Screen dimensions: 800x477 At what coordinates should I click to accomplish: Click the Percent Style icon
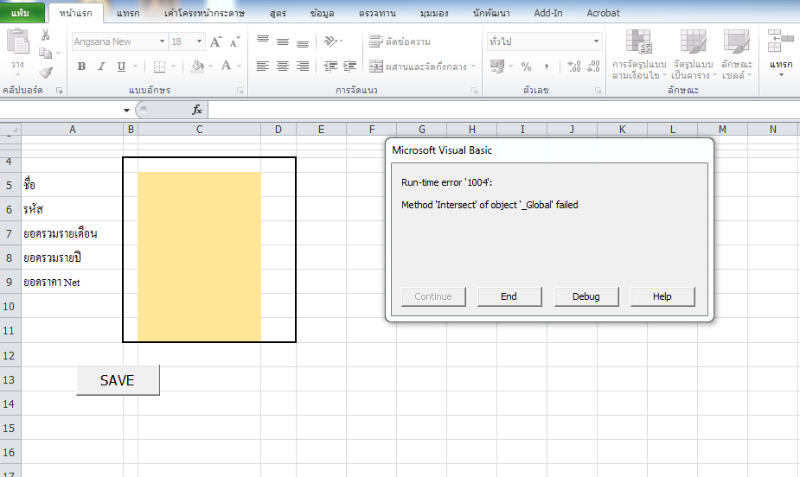coord(525,66)
